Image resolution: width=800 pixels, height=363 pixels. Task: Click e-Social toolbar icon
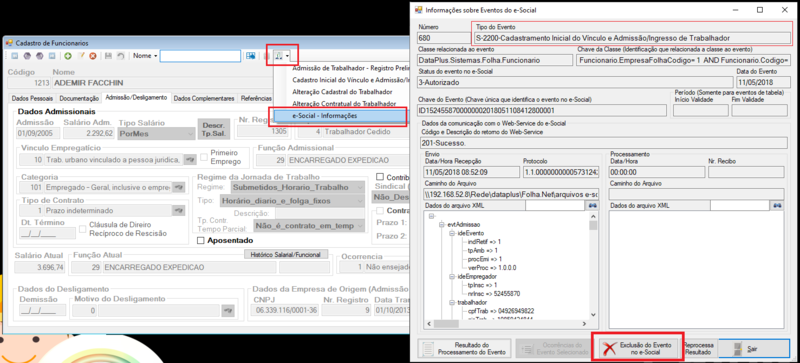279,56
